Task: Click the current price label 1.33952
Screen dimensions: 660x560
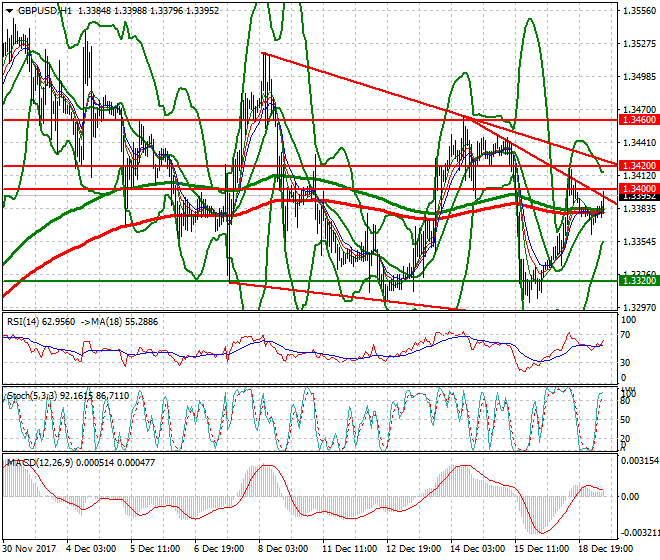Action: pyautogui.click(x=639, y=197)
